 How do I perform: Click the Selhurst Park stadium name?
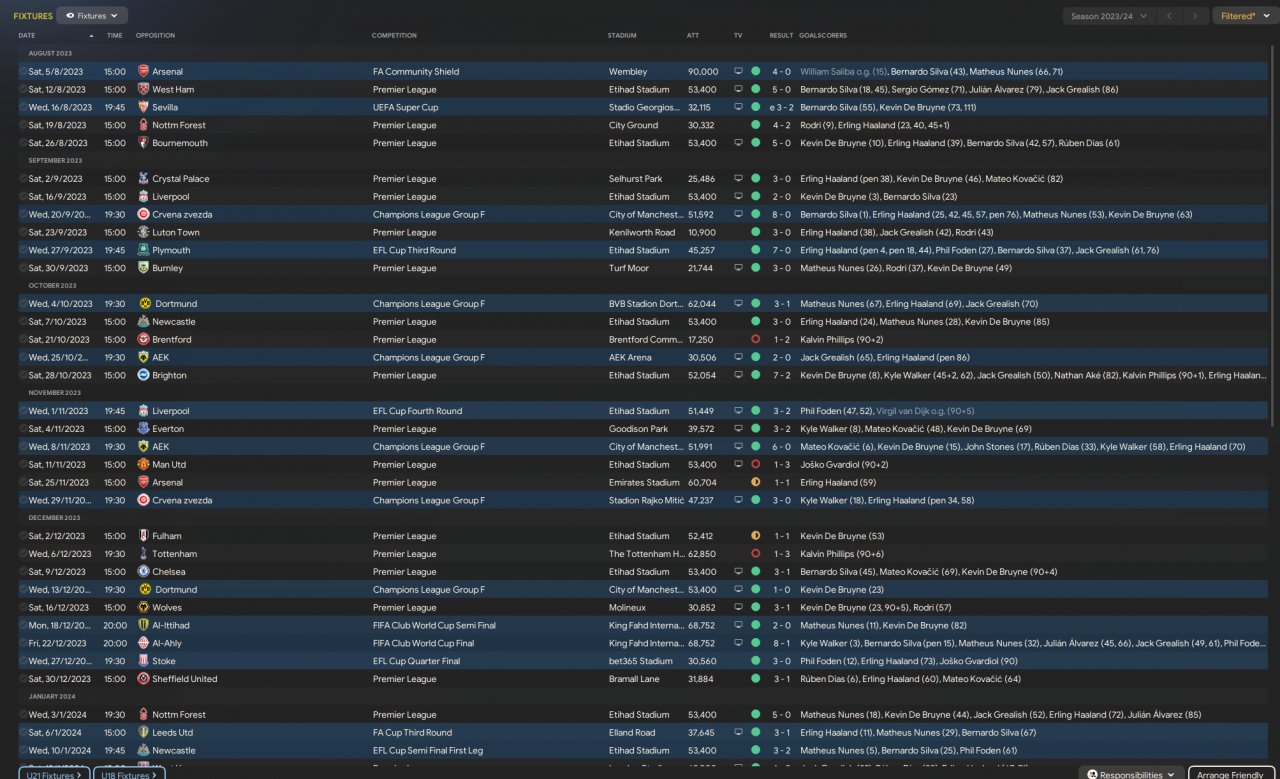pos(633,179)
